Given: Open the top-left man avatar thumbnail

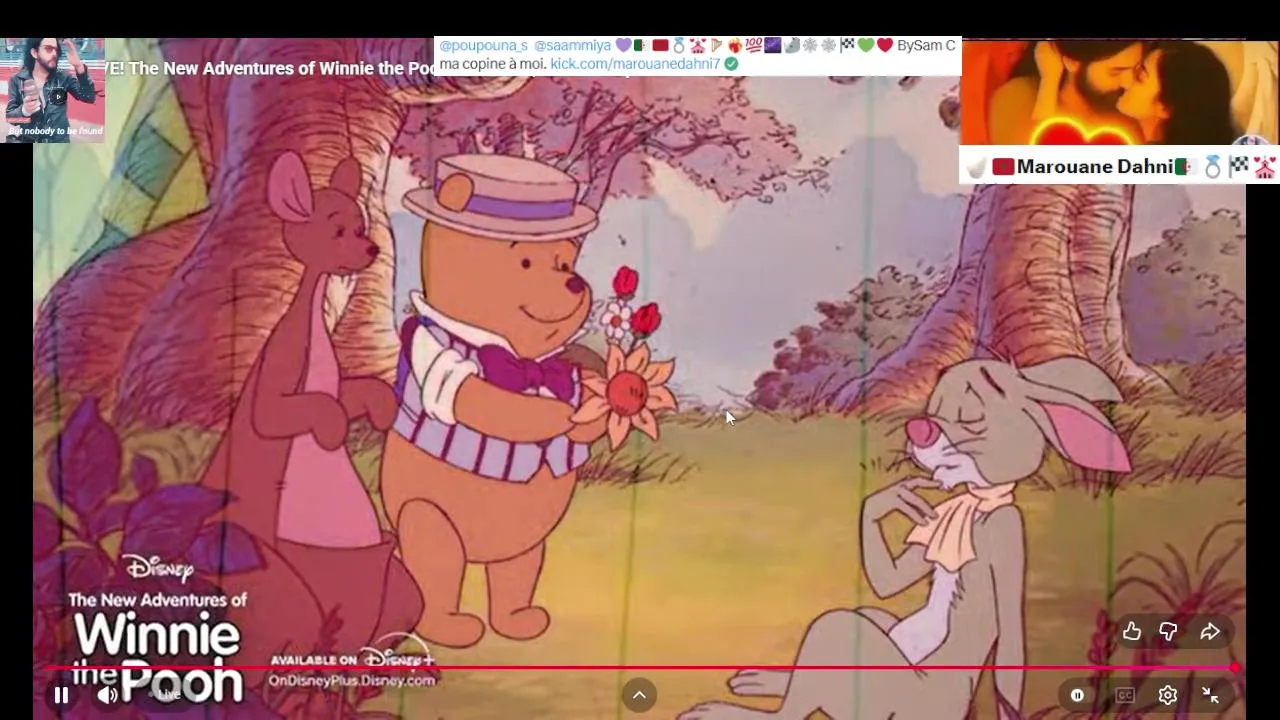Looking at the screenshot, I should (53, 90).
